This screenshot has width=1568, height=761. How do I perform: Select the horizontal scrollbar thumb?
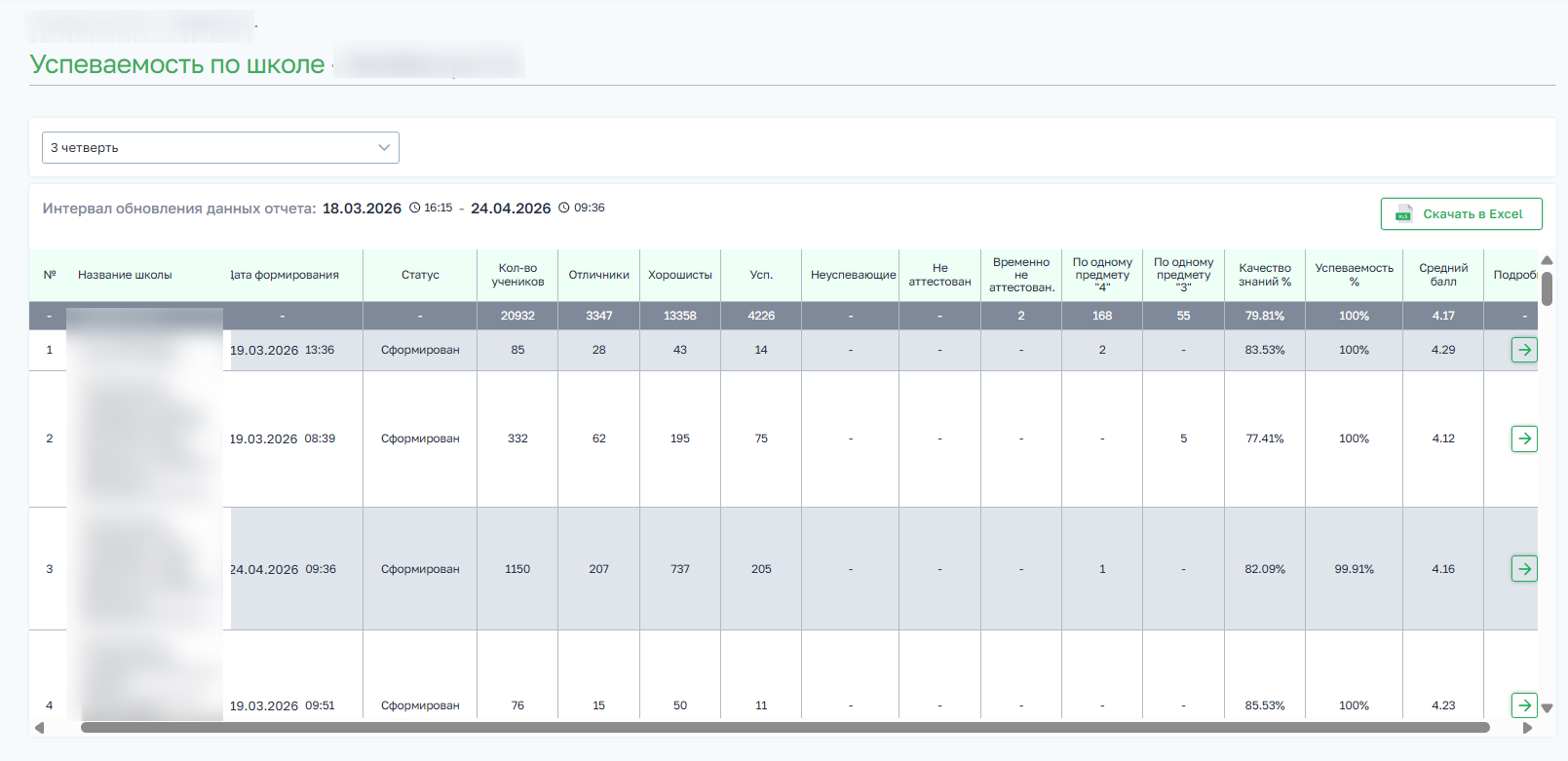pyautogui.click(x=784, y=727)
